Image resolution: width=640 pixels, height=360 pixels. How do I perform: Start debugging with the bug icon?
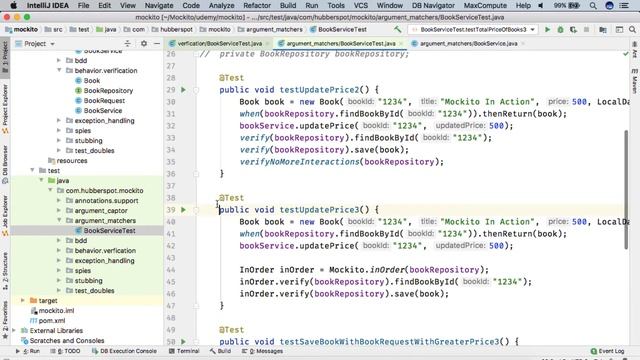point(560,29)
